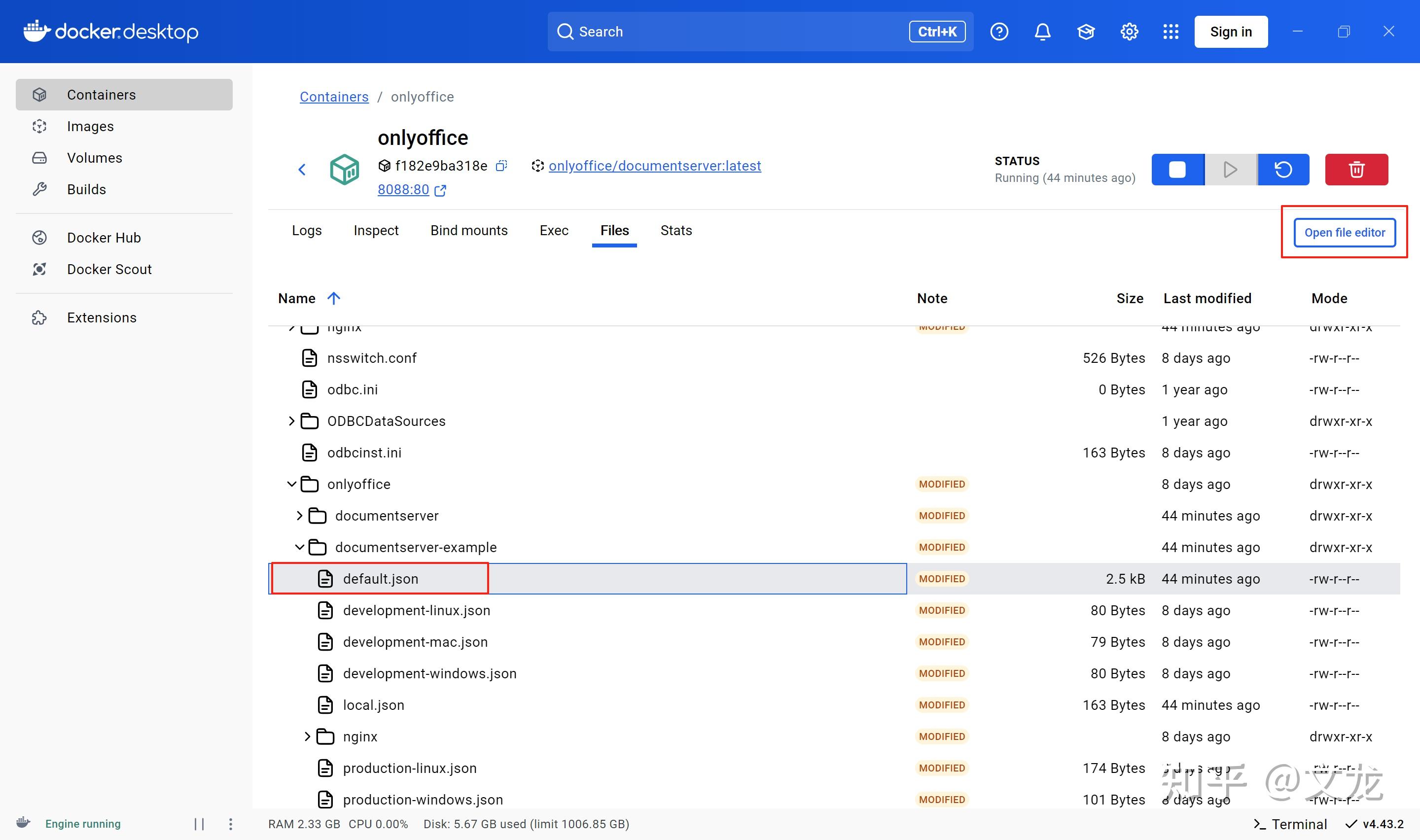Click the help question mark icon
The height and width of the screenshot is (840, 1420).
[x=999, y=32]
